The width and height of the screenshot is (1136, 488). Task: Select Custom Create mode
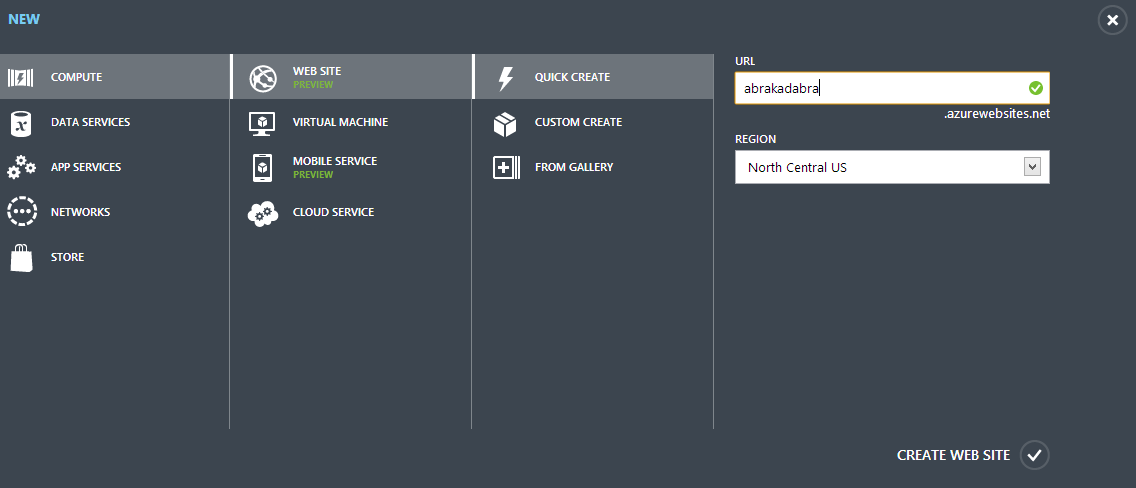click(593, 122)
